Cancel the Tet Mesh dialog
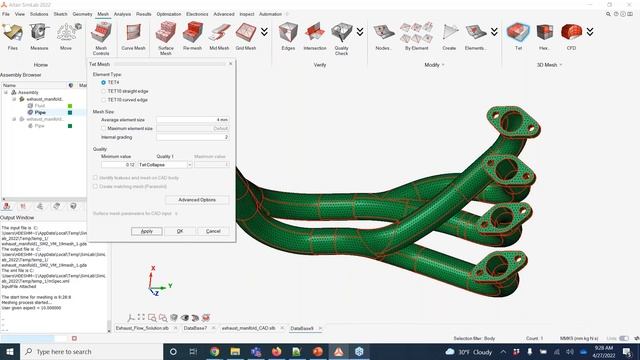The image size is (640, 360). [x=213, y=231]
